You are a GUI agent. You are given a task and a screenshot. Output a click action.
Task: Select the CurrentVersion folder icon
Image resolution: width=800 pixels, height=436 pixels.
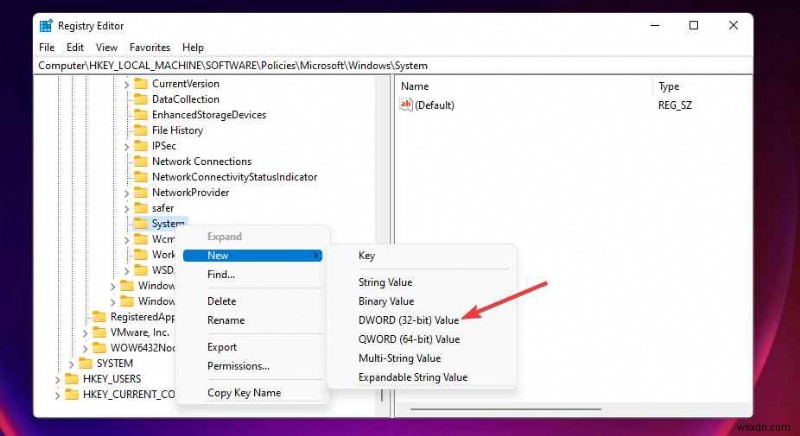[141, 84]
